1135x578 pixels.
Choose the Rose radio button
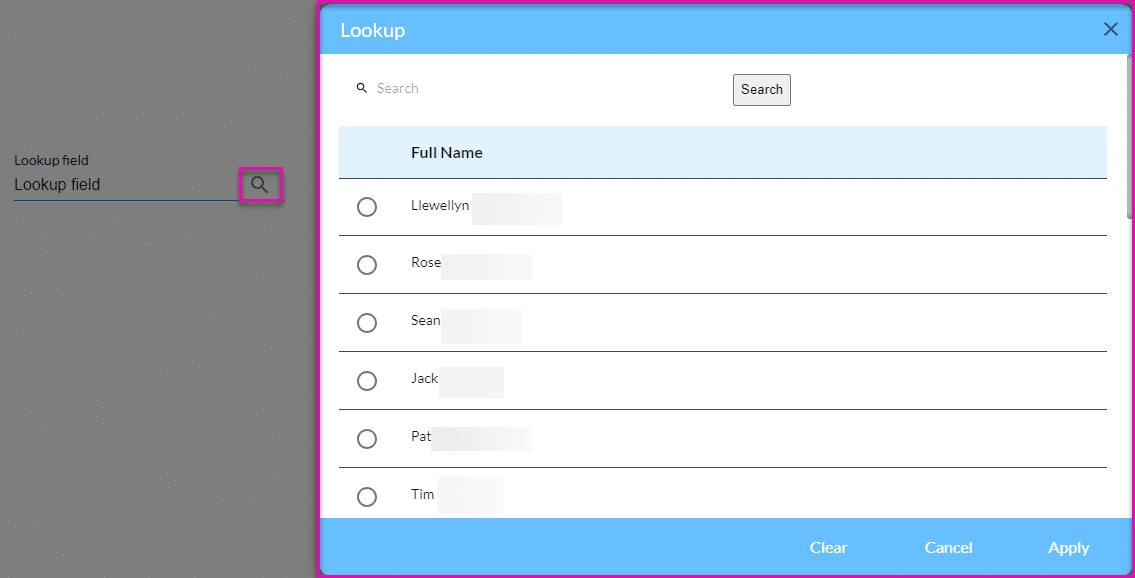[x=367, y=265]
